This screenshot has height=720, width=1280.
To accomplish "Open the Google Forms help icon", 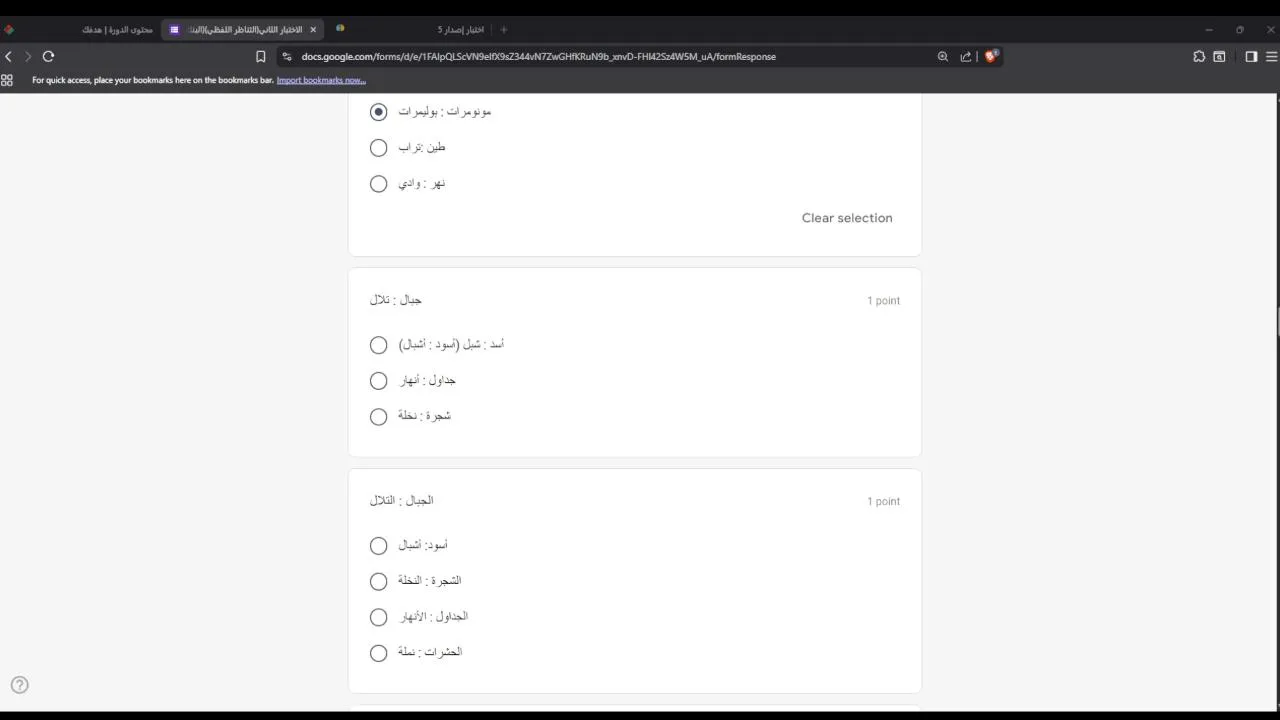I will coord(20,685).
